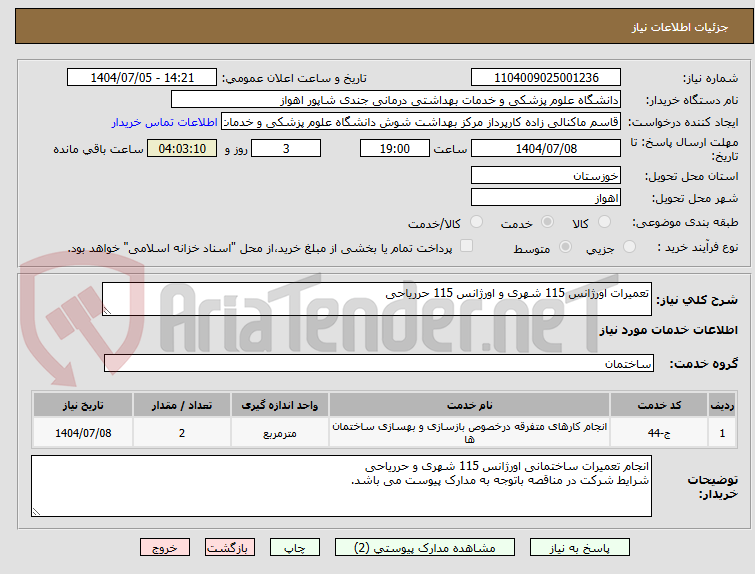The width and height of the screenshot is (755, 574).
Task: Click the request creator name field
Action: 421,122
